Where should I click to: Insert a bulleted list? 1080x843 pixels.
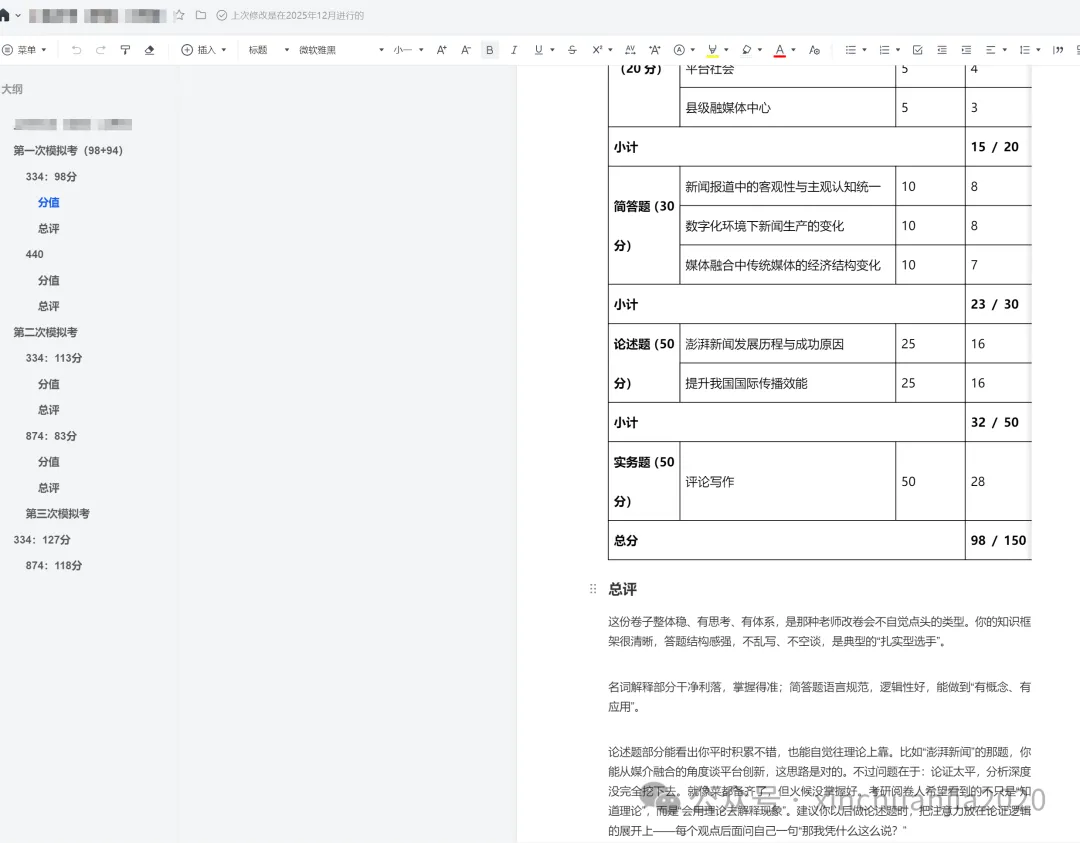[851, 50]
